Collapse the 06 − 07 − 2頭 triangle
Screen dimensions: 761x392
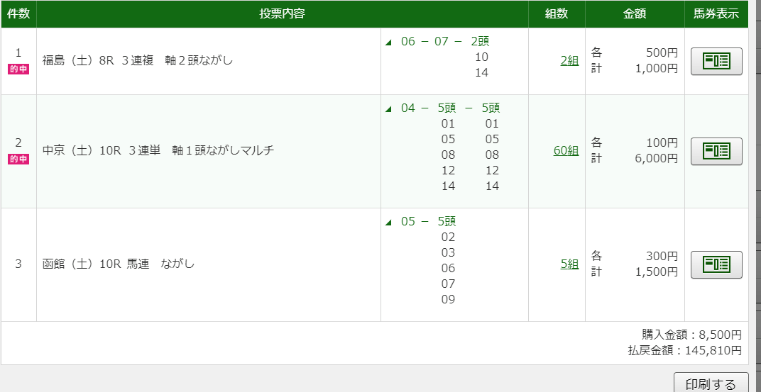pos(388,42)
